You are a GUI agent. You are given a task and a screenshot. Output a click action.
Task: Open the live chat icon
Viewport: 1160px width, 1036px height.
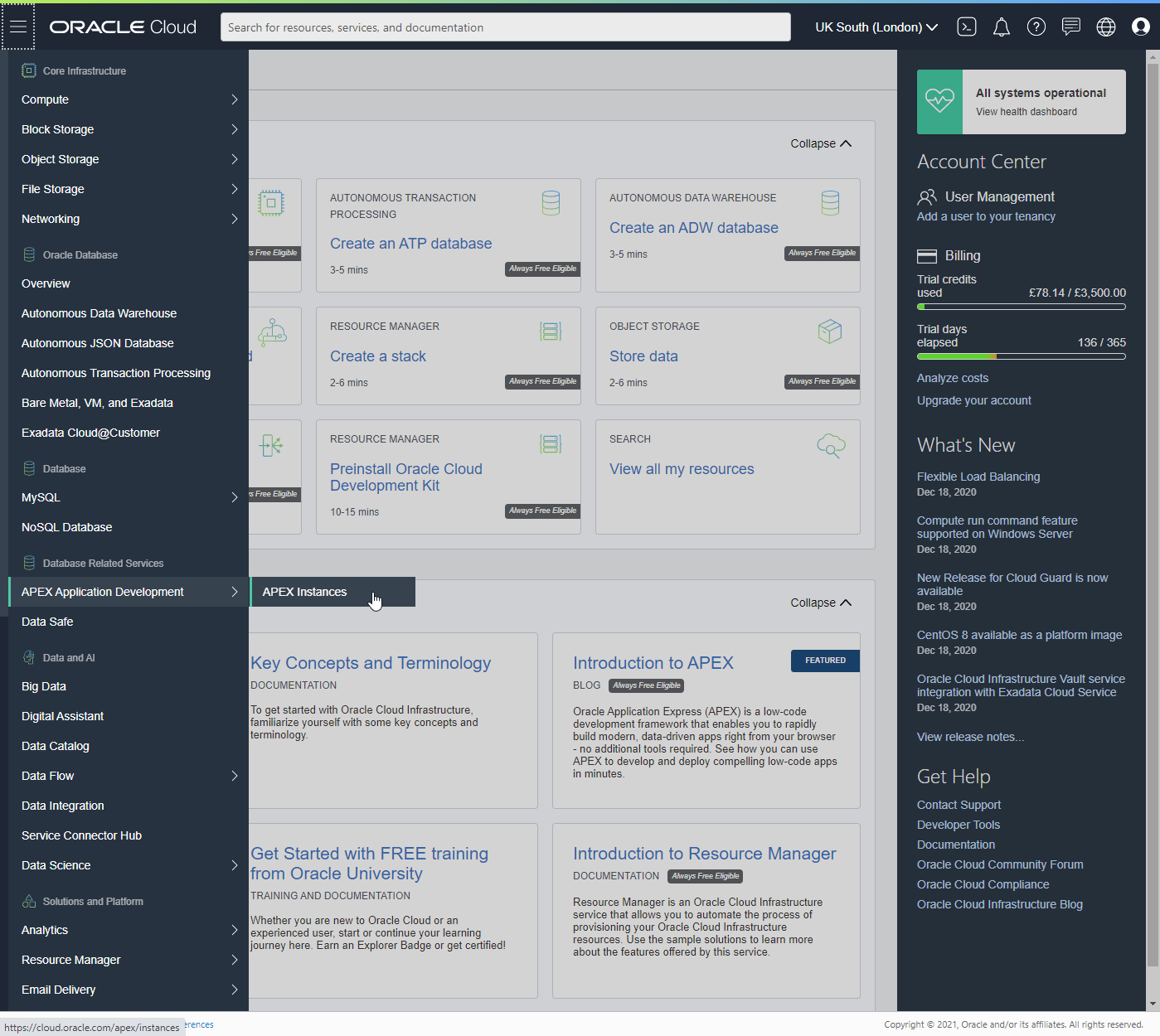(x=1071, y=27)
